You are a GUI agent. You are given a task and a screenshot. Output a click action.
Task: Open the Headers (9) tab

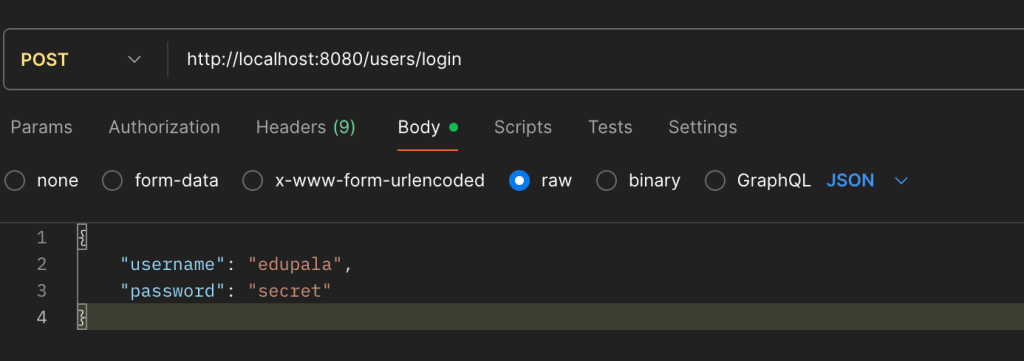(x=306, y=127)
